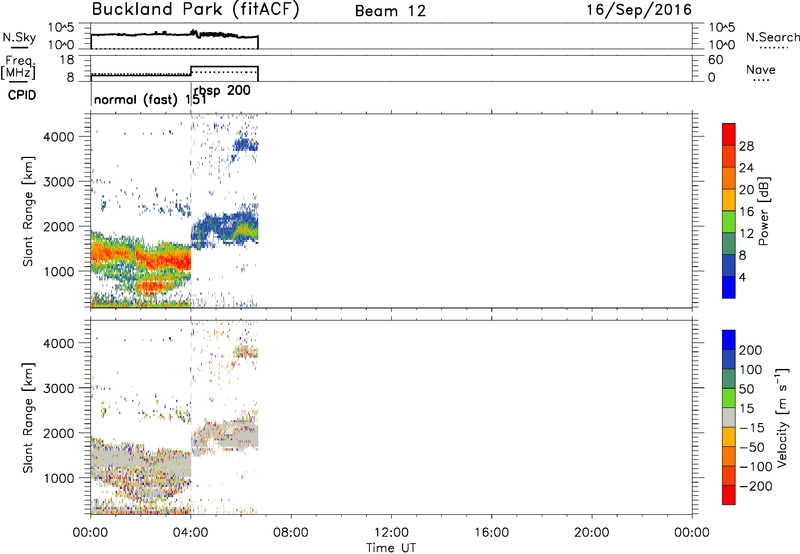Click the '-200' tick on Velocity color bar
This screenshot has width=800, height=554.
point(756,486)
